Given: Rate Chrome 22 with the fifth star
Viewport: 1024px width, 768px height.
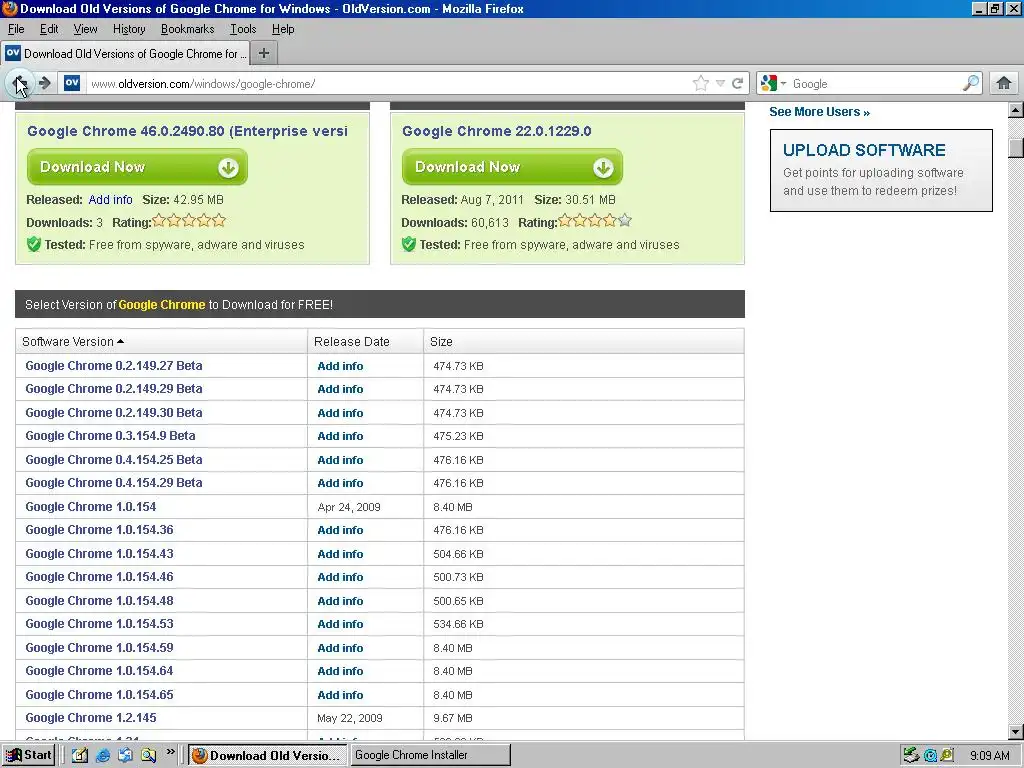Looking at the screenshot, I should click(625, 221).
